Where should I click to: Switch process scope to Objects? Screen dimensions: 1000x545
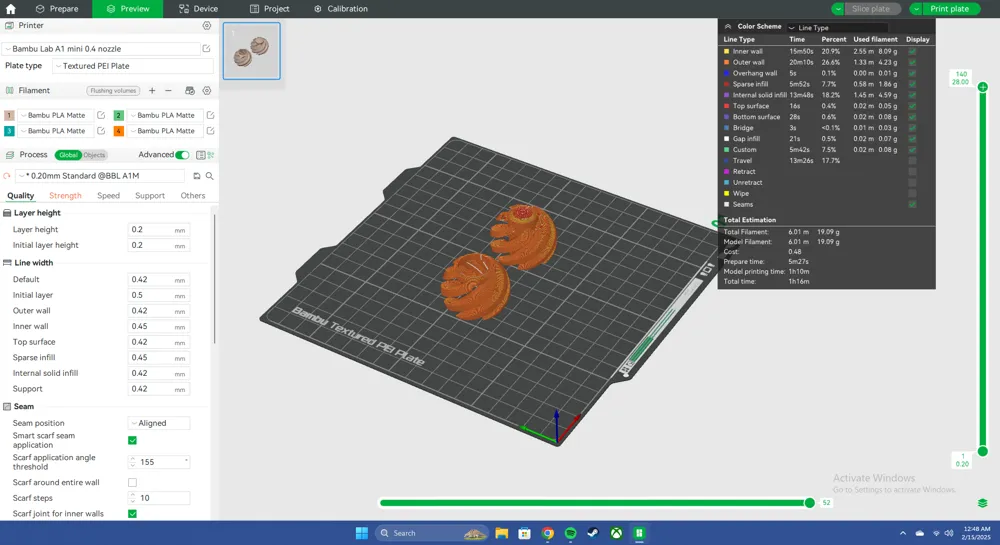[94, 155]
